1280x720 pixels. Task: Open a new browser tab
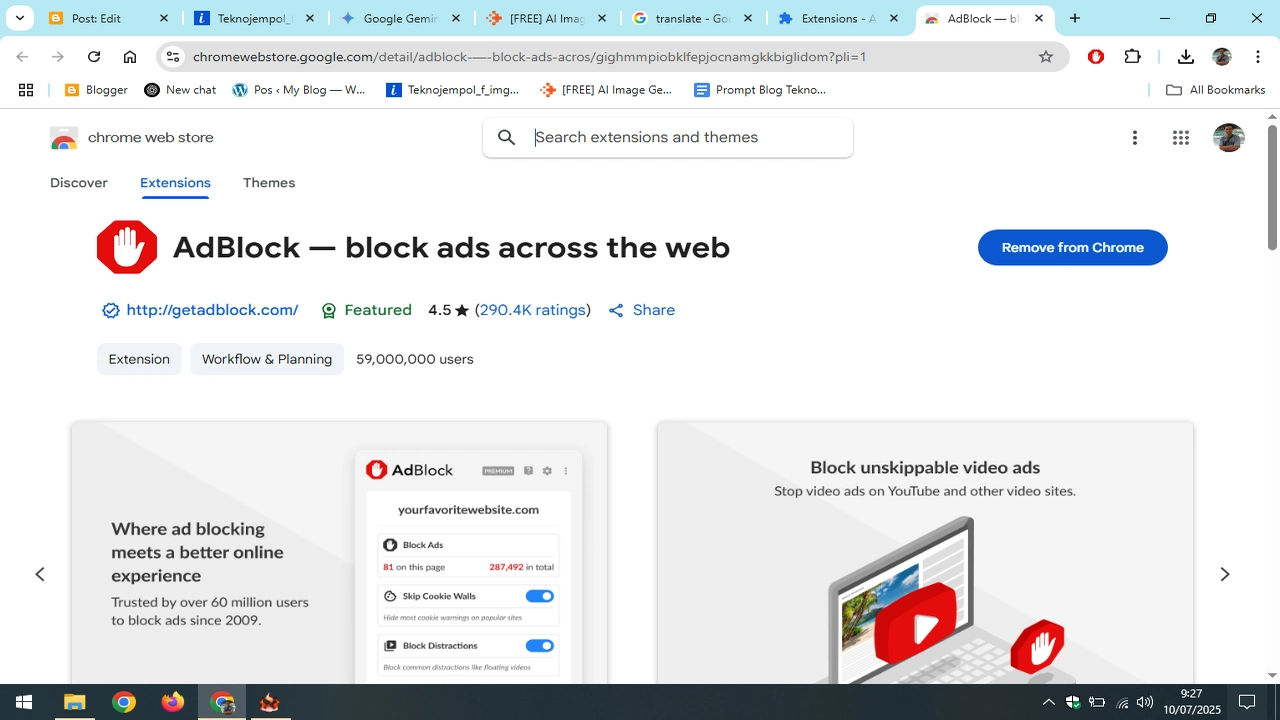(x=1075, y=18)
